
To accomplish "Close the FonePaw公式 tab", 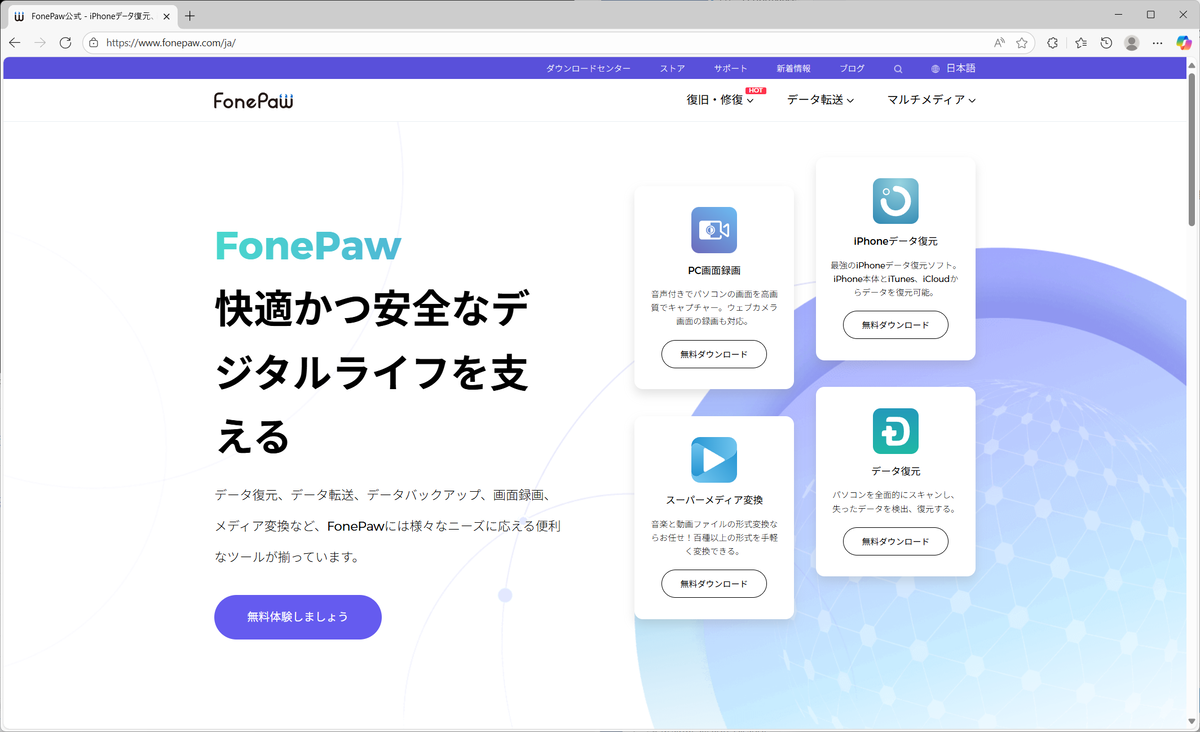I will pyautogui.click(x=165, y=15).
